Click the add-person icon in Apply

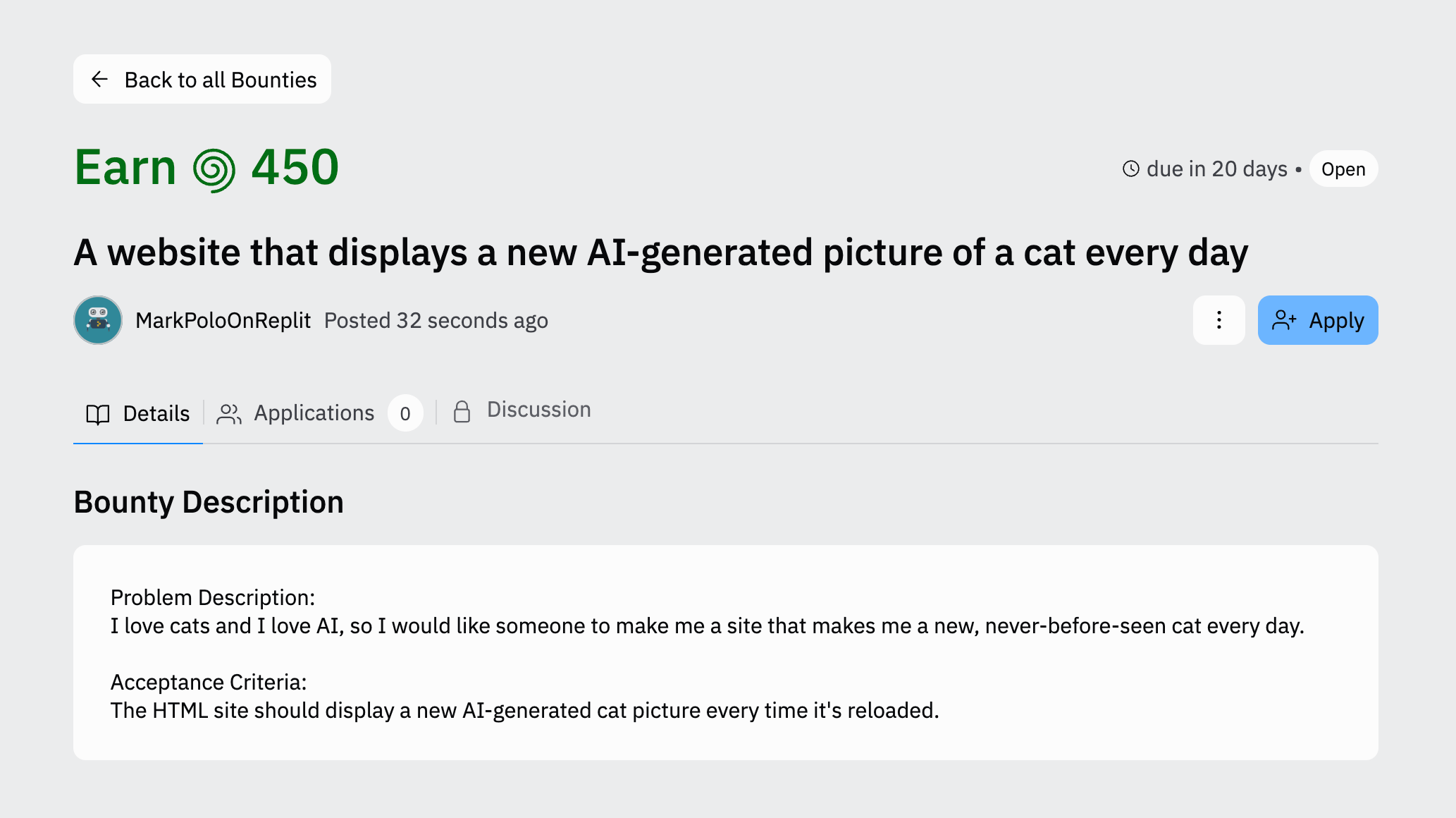tap(1284, 321)
